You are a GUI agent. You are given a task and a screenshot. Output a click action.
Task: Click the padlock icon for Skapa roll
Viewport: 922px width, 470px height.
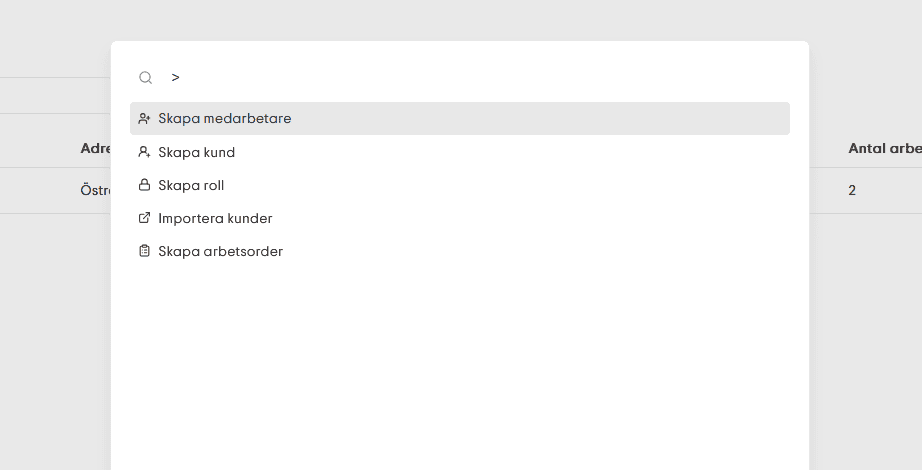coord(144,185)
